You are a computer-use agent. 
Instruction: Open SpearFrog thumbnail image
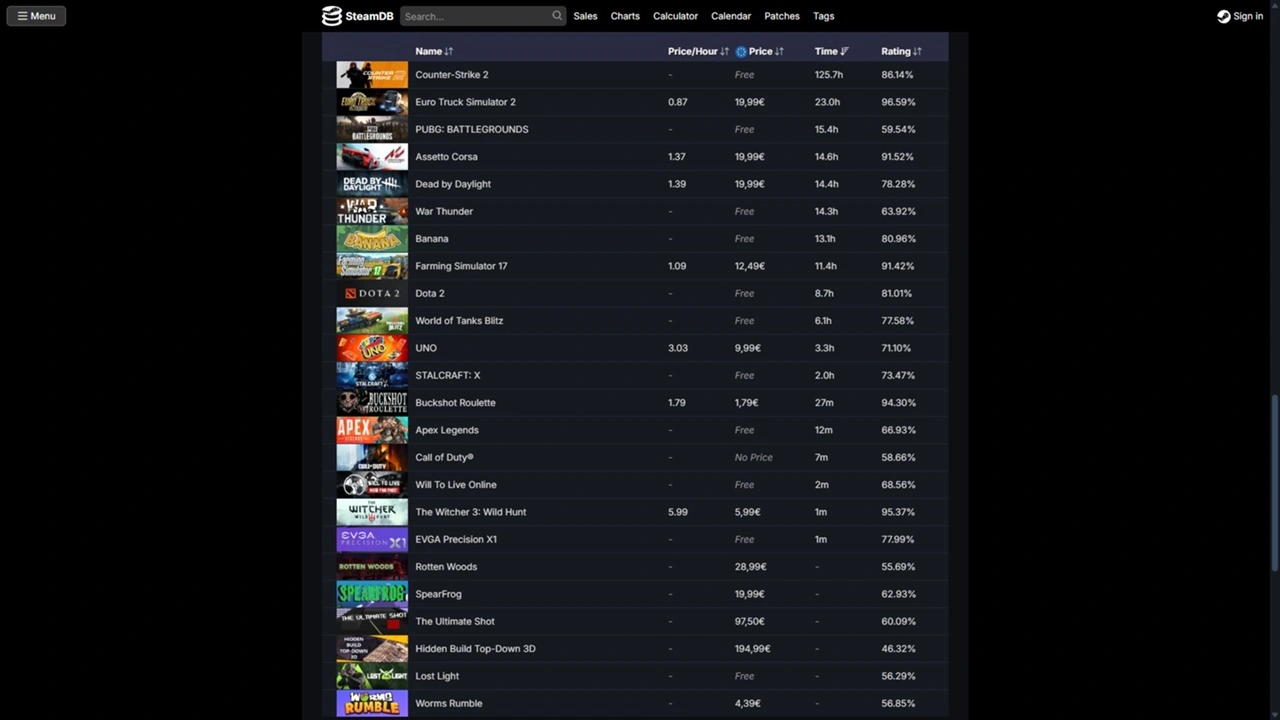click(x=372, y=594)
